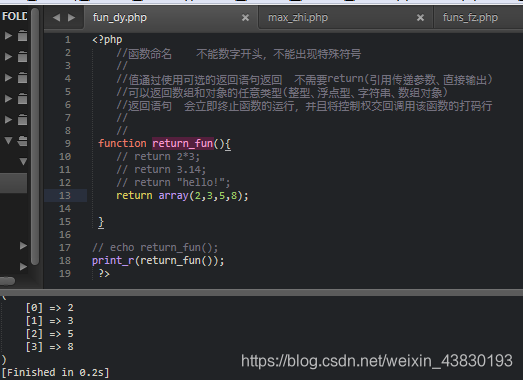Click the line 2 comment starting 函数命名
Screen dimensions: 523x380
[239, 53]
